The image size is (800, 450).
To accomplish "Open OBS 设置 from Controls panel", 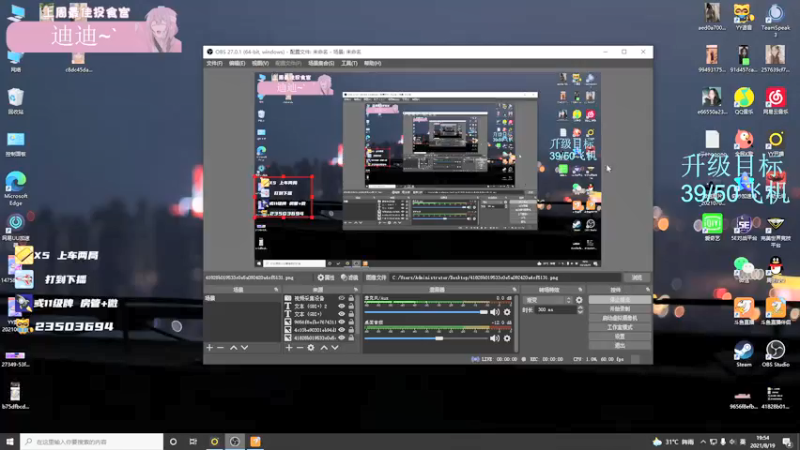I will coord(620,337).
